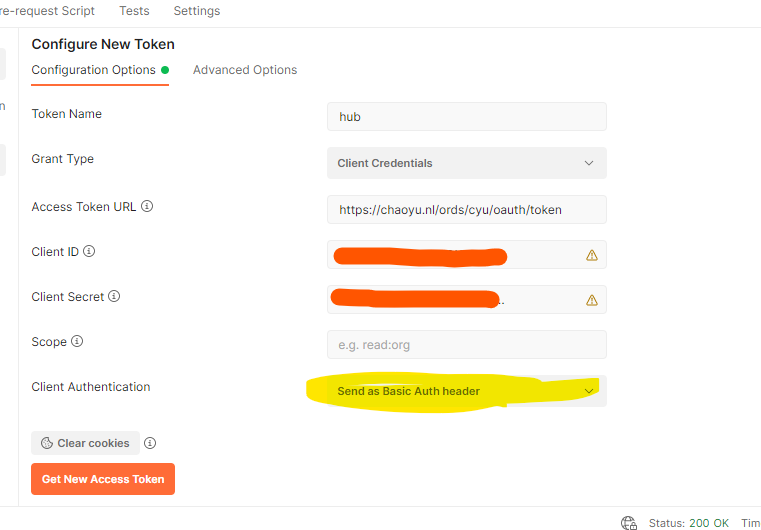Click info icon next to Client Secret
This screenshot has height=530, width=761.
(114, 297)
